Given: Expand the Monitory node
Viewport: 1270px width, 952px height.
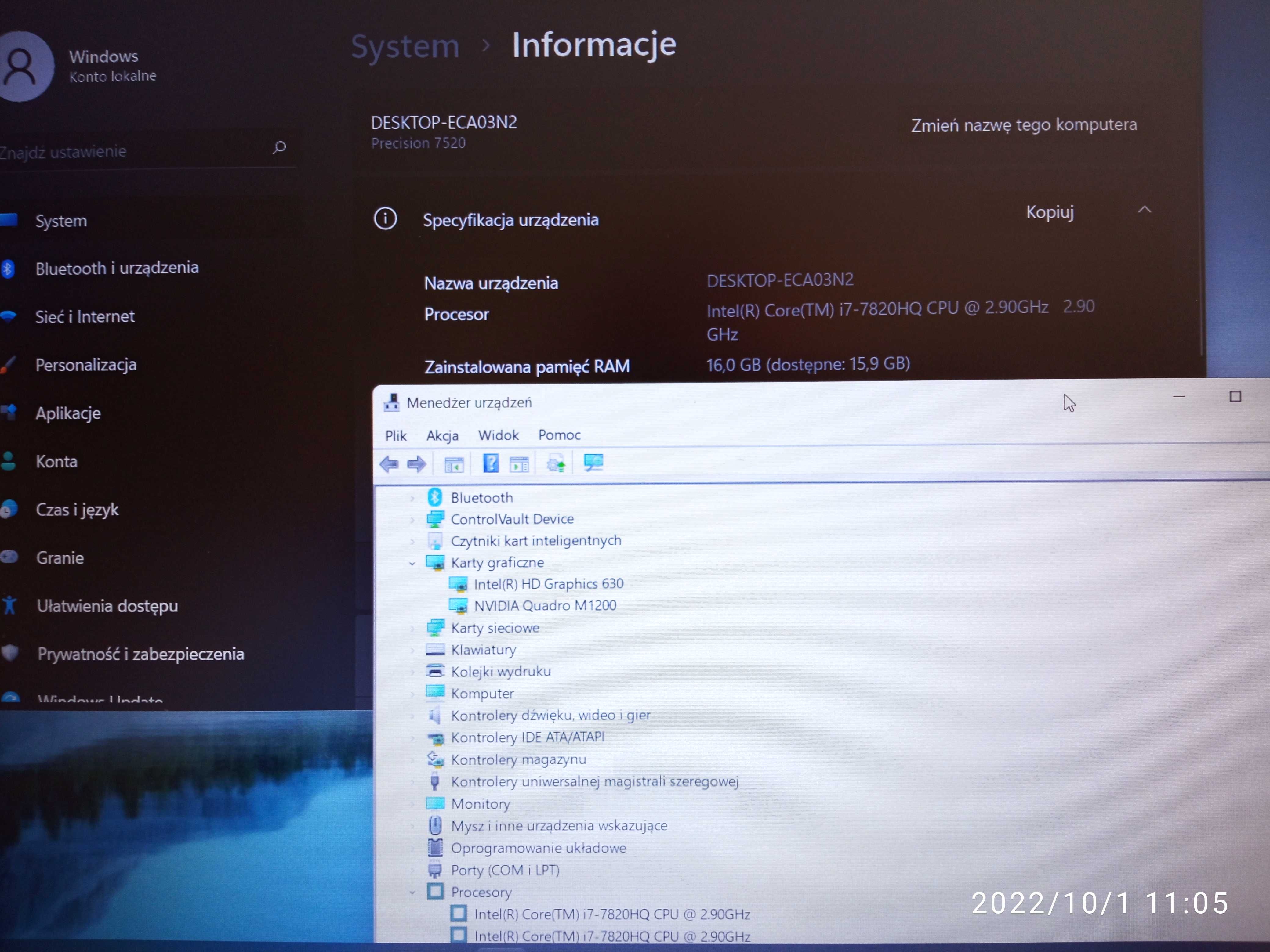Looking at the screenshot, I should (412, 805).
